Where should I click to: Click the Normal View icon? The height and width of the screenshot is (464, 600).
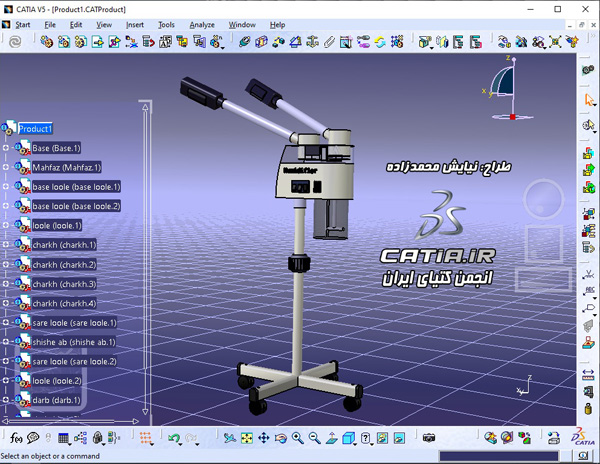[331, 438]
